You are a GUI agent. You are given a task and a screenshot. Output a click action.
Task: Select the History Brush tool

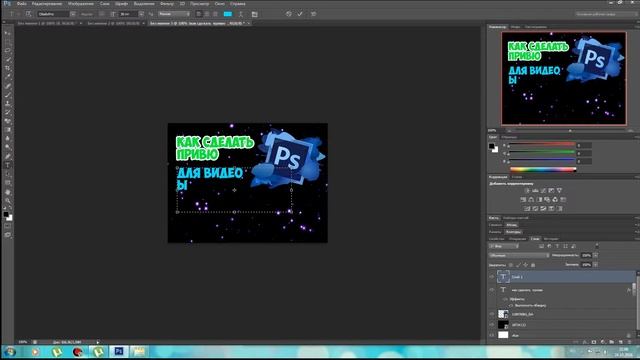click(x=8, y=112)
